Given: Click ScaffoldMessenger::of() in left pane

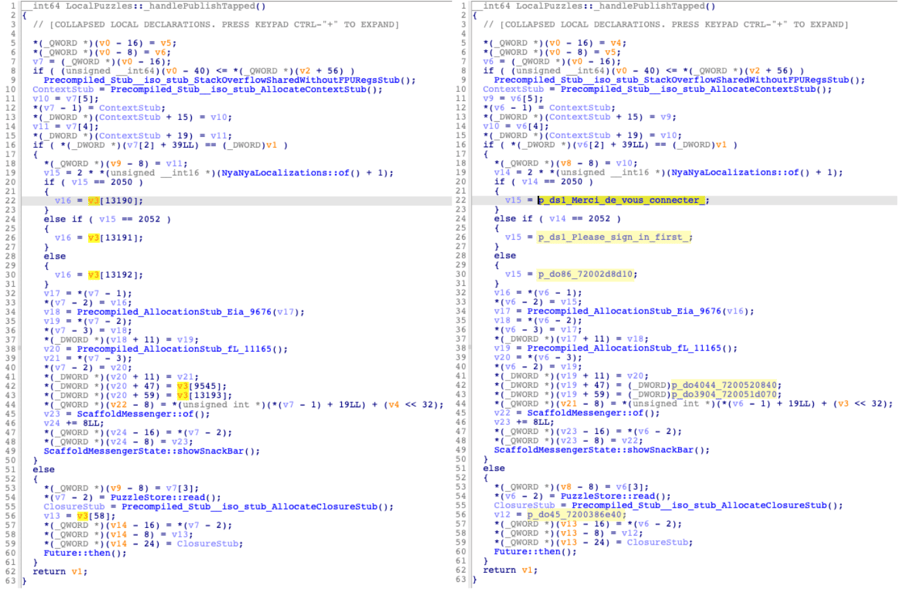Looking at the screenshot, I should [143, 414].
